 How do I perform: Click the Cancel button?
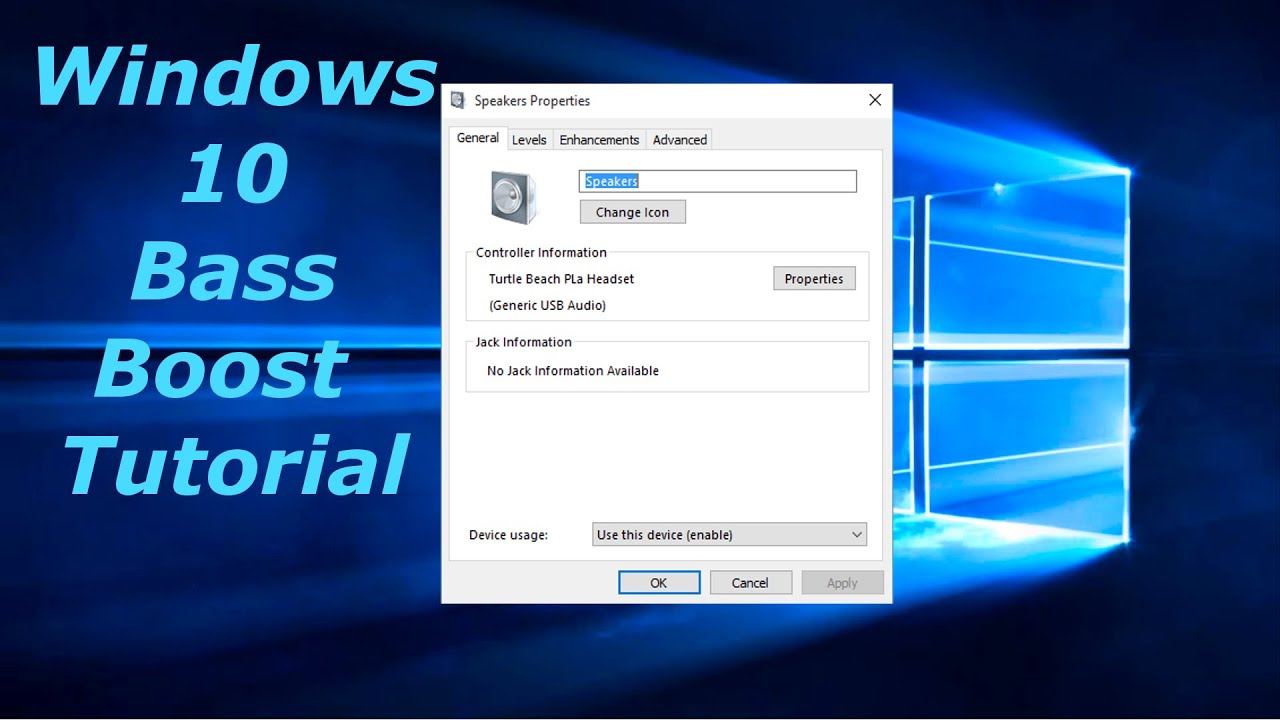click(750, 583)
